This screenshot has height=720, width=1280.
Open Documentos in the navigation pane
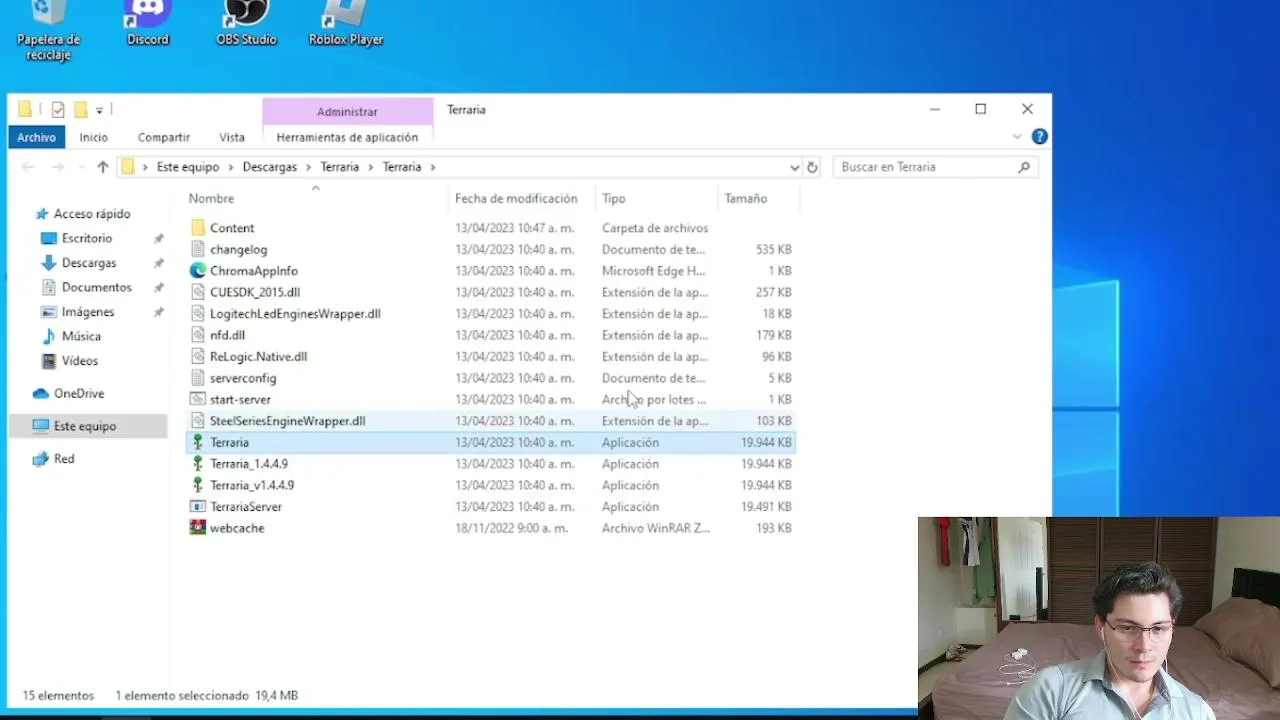pyautogui.click(x=97, y=287)
